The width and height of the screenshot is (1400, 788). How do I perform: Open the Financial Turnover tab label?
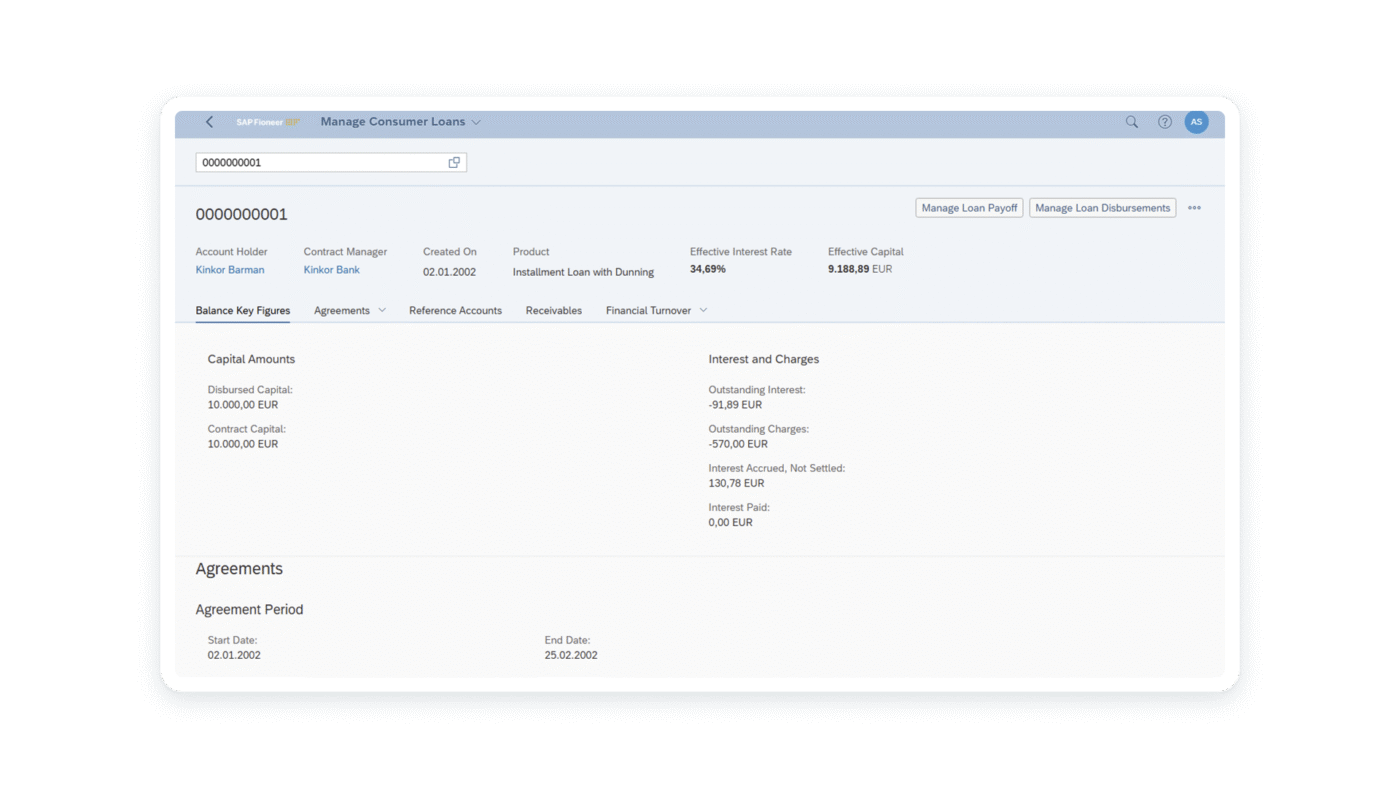[648, 310]
